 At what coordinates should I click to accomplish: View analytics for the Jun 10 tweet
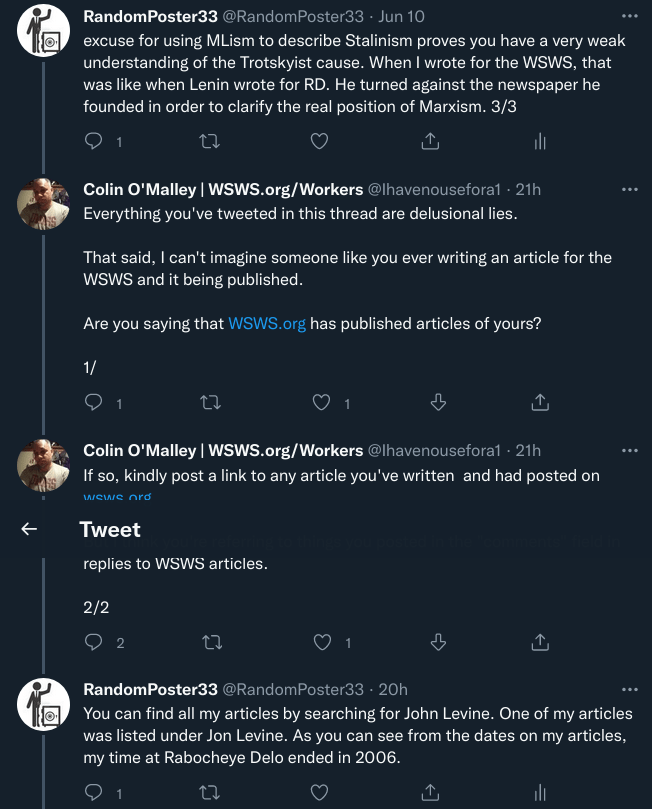(540, 142)
